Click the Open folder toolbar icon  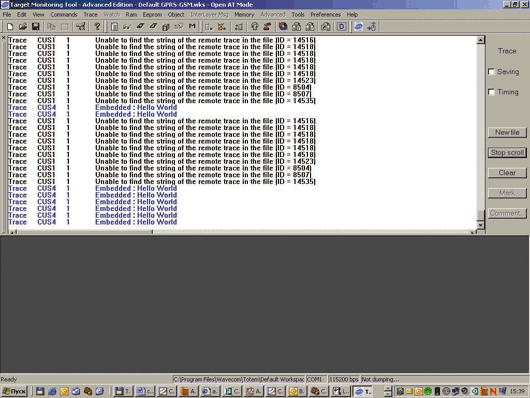pyautogui.click(x=23, y=26)
